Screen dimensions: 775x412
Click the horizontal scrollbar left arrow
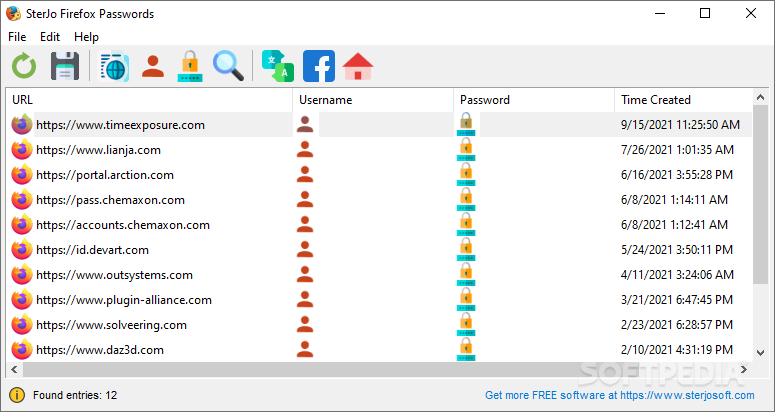coord(14,369)
